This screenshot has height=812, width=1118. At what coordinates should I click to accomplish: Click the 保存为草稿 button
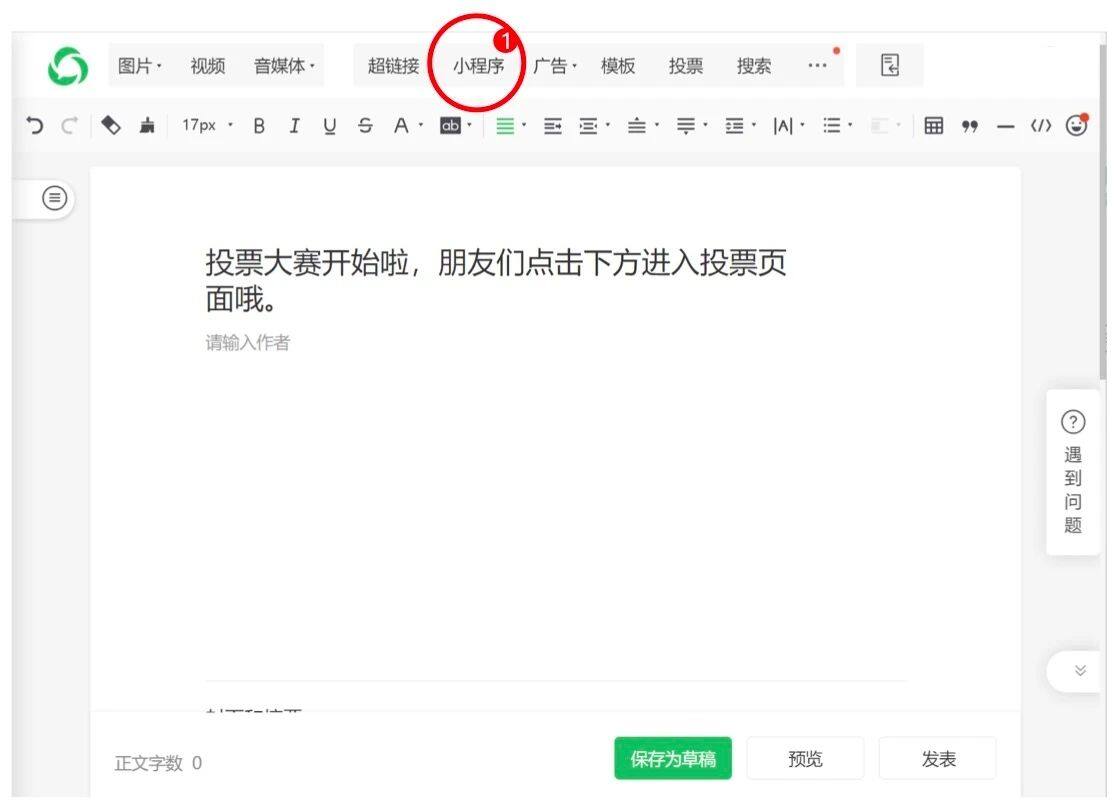(673, 759)
